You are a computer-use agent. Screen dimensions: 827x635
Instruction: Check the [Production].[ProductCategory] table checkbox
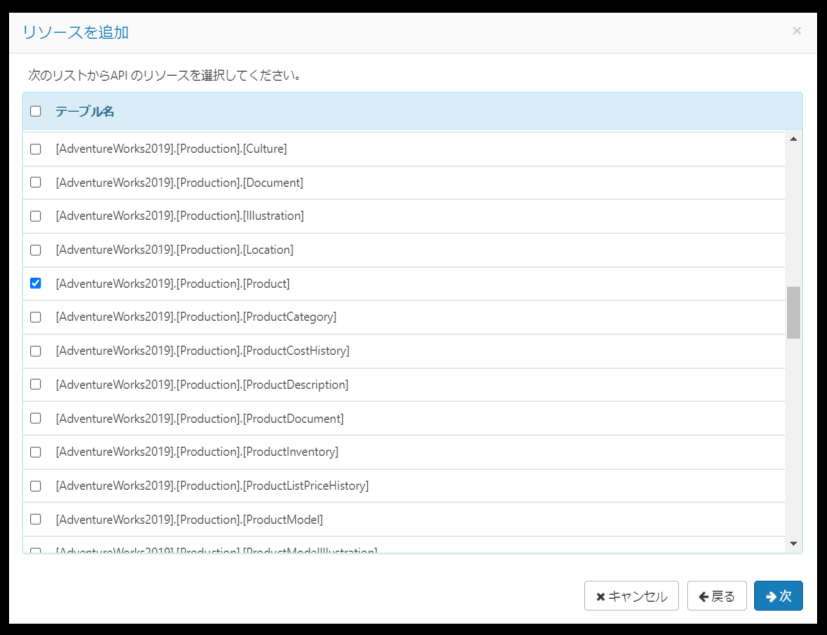[35, 318]
